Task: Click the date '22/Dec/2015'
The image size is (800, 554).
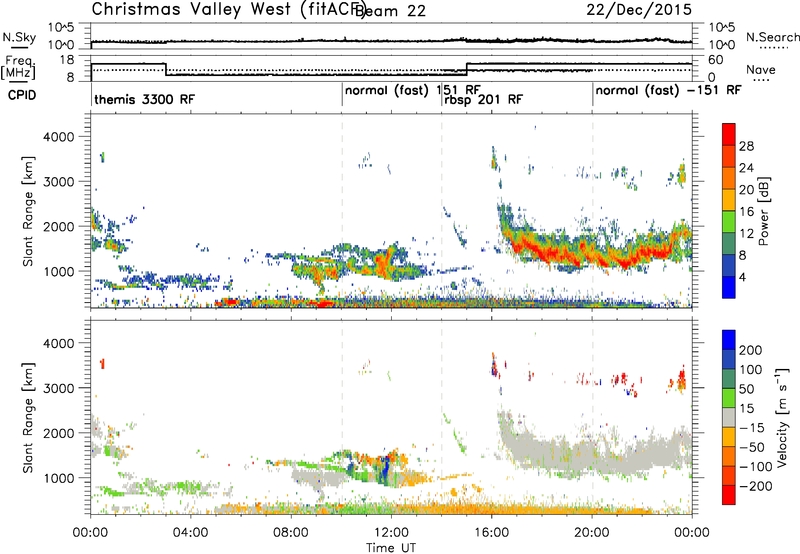Action: pyautogui.click(x=639, y=9)
